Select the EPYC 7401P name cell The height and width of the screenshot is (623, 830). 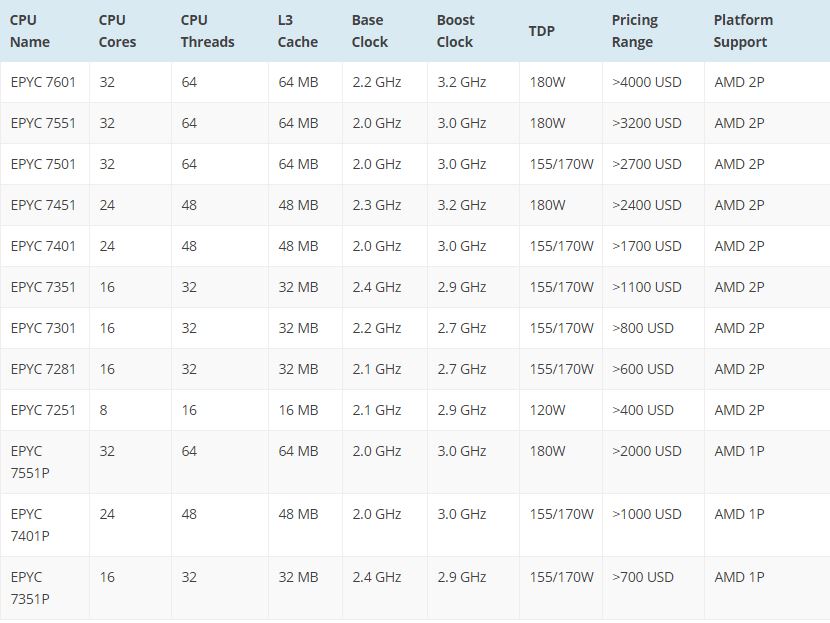click(x=30, y=525)
